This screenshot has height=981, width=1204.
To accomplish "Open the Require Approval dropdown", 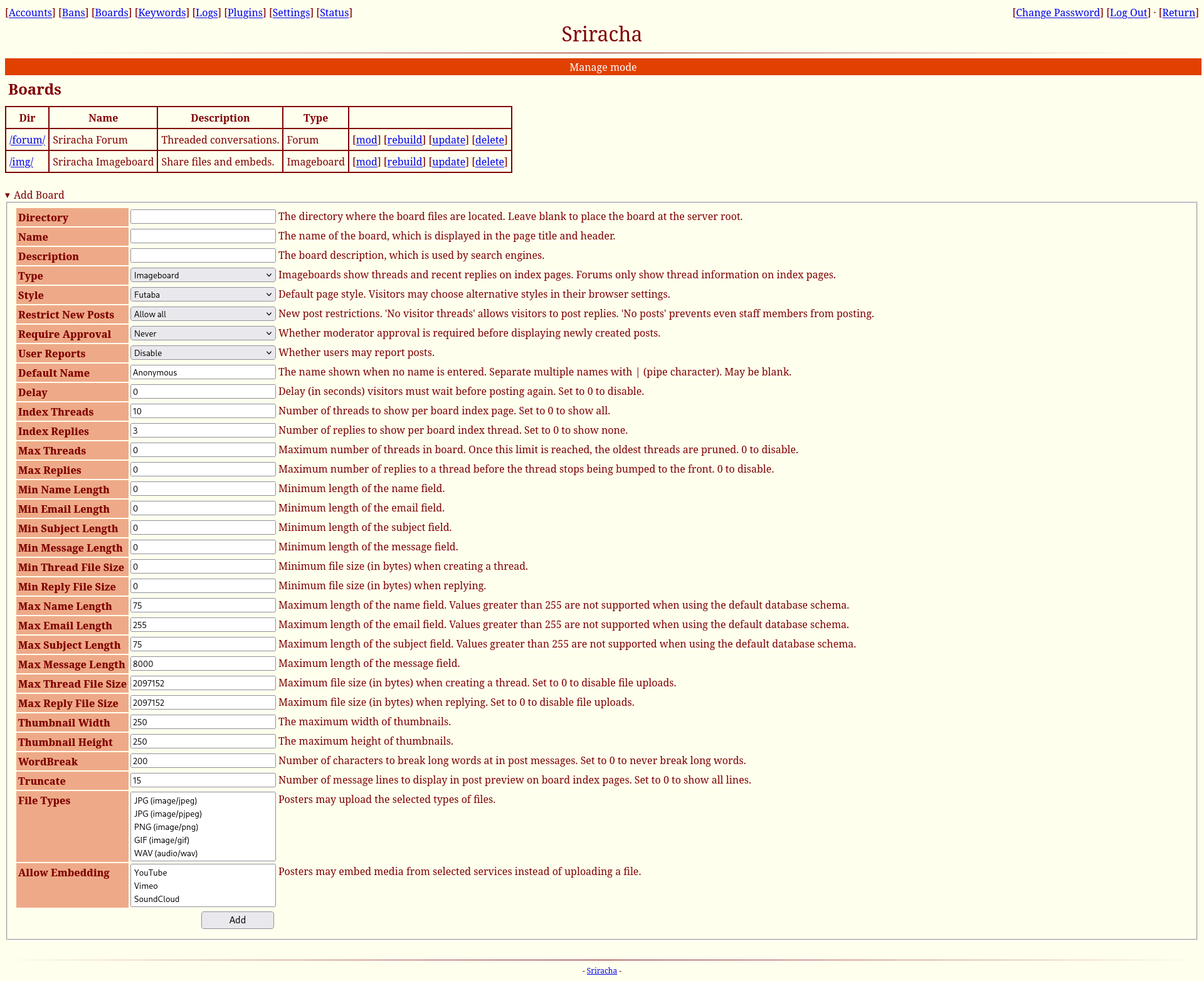I will [203, 333].
